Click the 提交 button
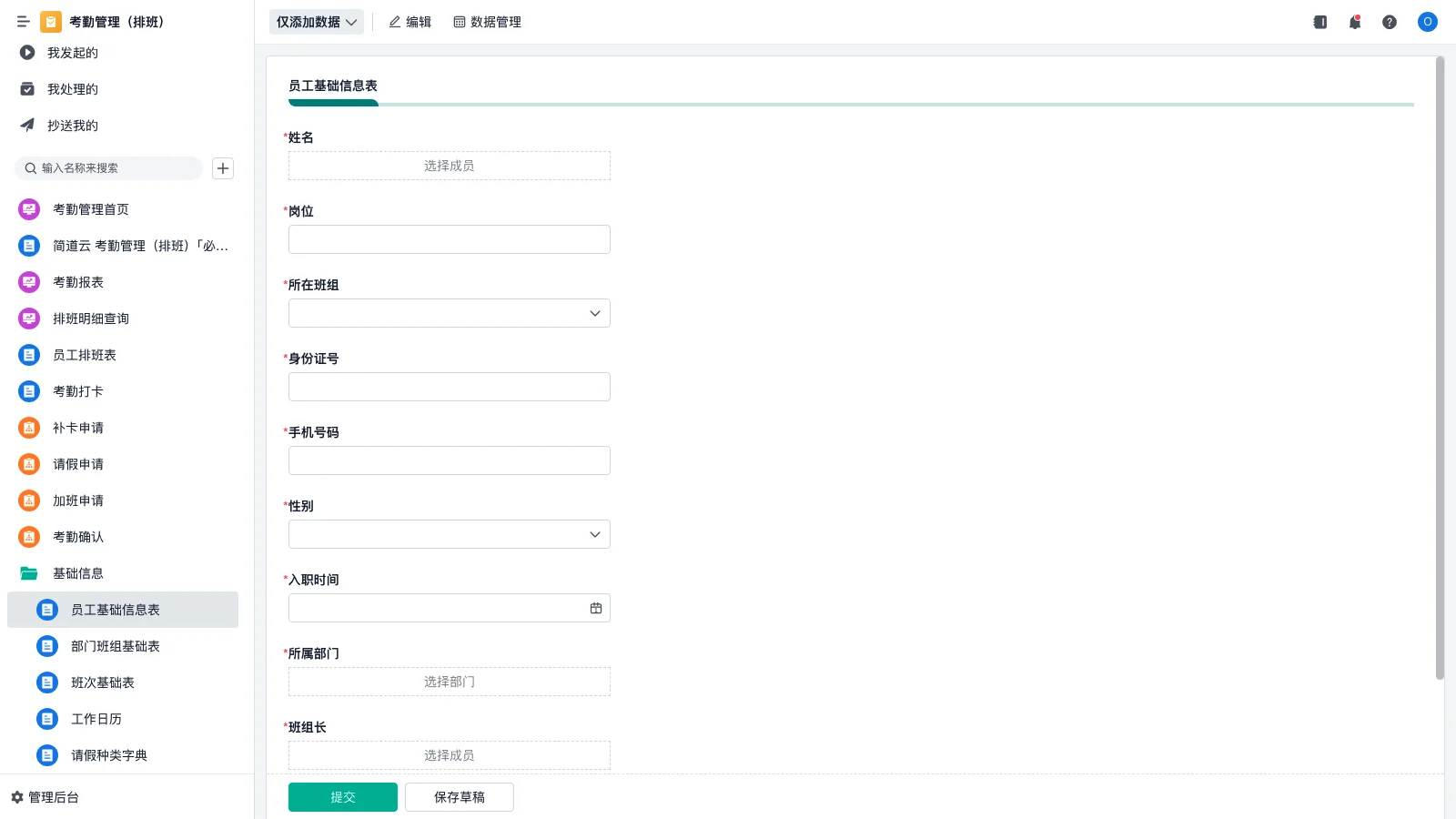Screen dimensions: 1456x819 [x=343, y=796]
